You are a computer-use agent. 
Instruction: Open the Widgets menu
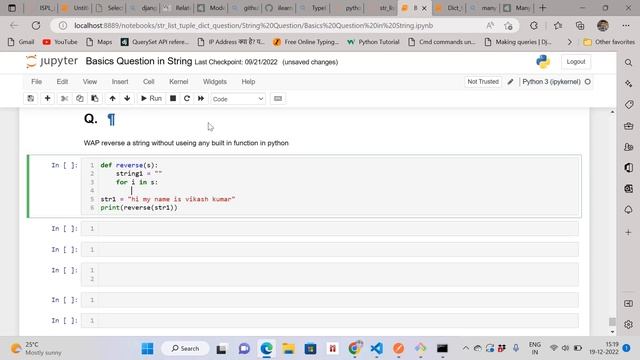tap(215, 82)
